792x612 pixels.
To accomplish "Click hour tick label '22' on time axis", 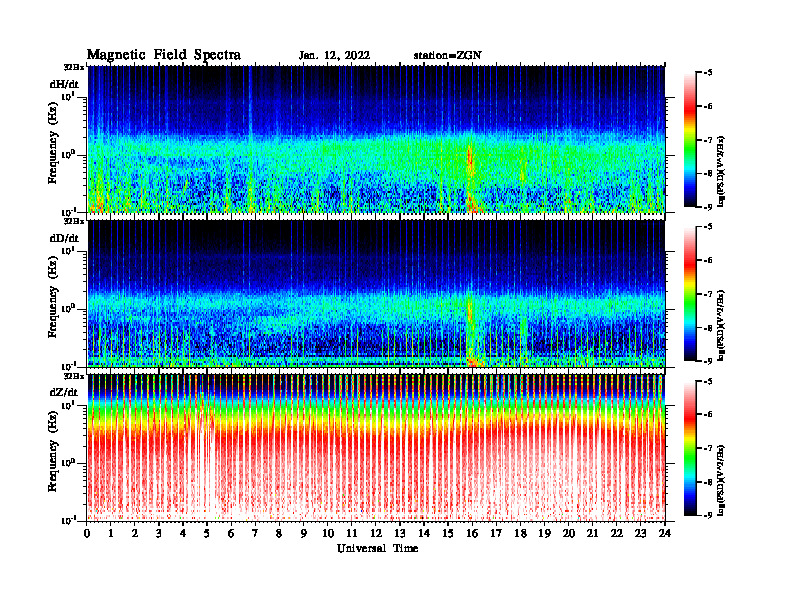I will pos(617,534).
